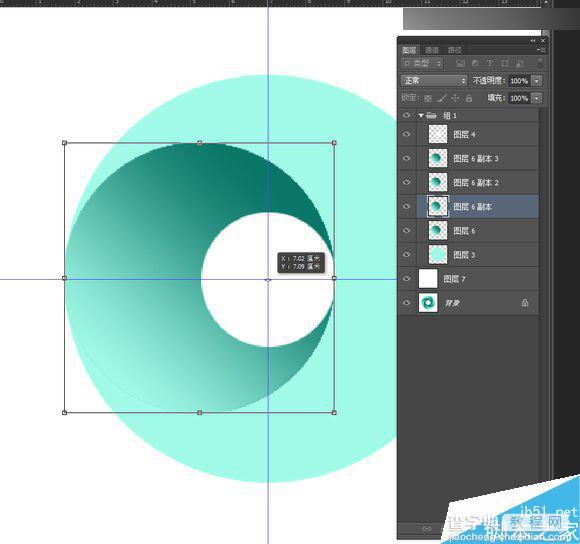Collapse the 组 1 group triangle

421,116
